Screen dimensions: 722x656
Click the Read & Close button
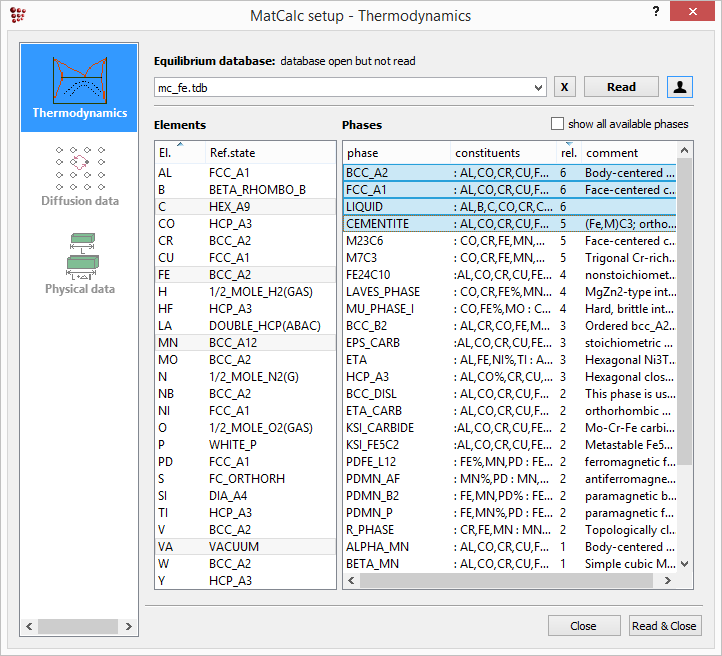(x=664, y=626)
